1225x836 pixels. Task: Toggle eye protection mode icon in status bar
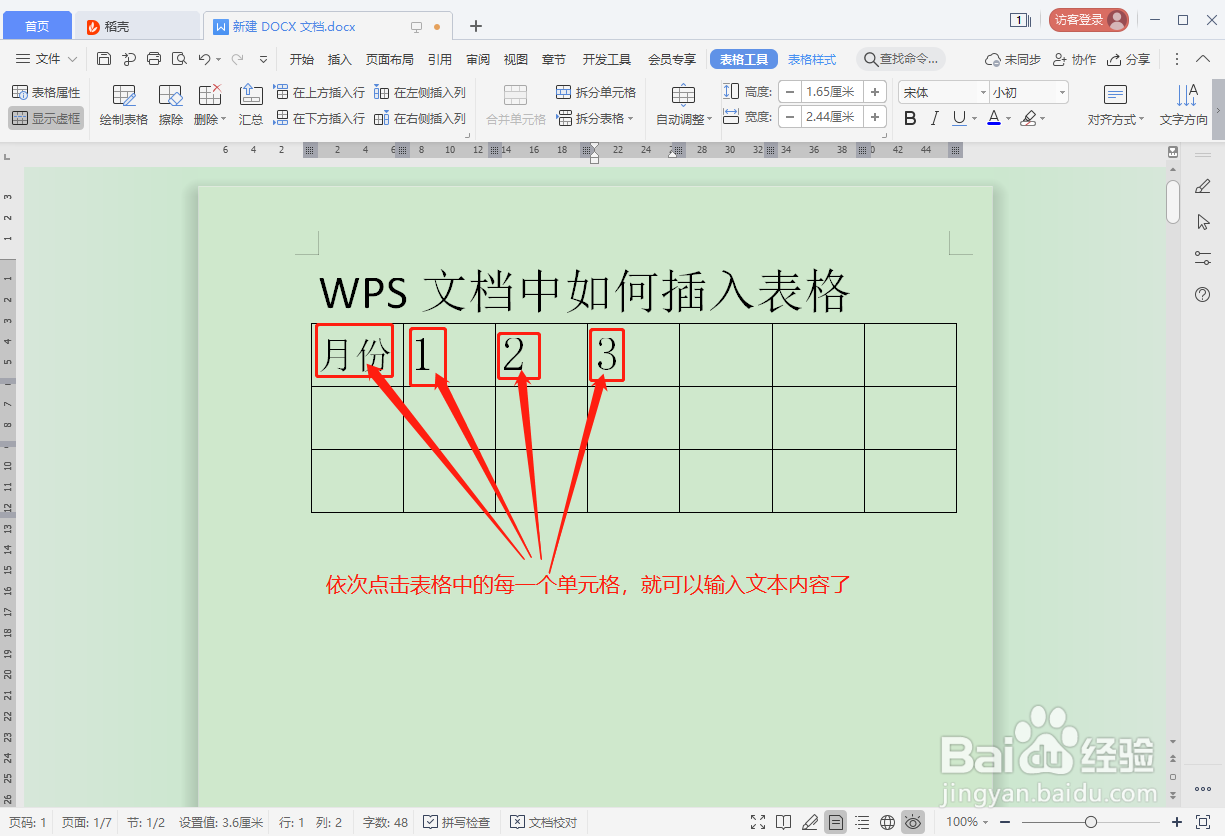(x=913, y=822)
